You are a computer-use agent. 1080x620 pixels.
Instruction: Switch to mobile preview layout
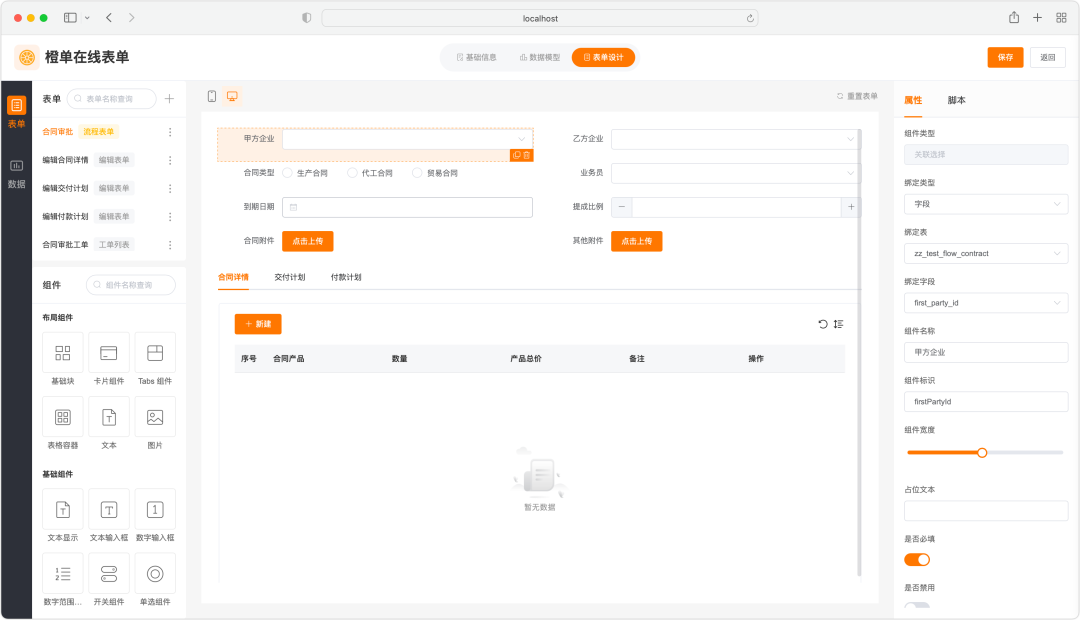[x=212, y=96]
